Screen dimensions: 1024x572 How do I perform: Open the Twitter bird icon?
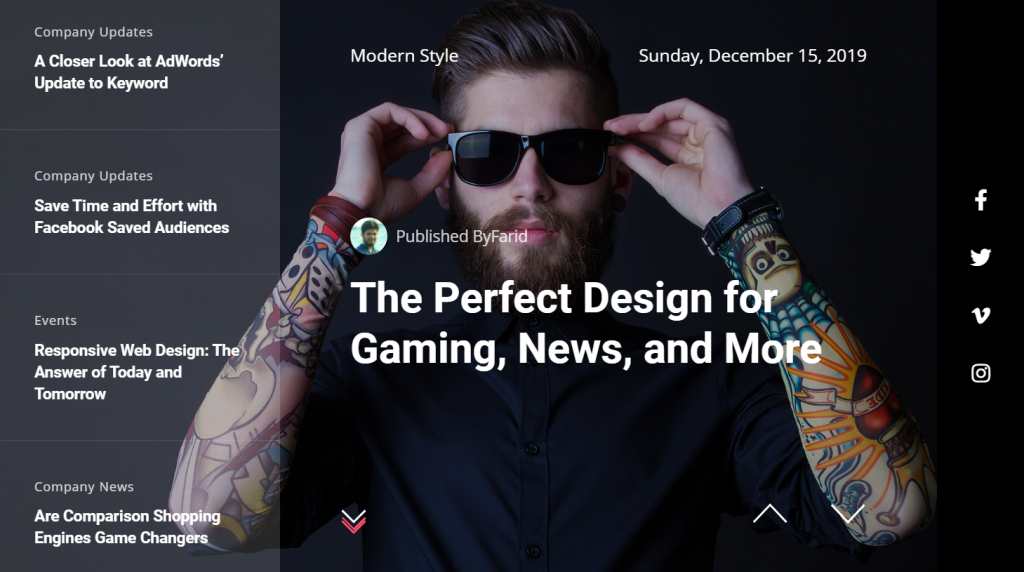(980, 257)
